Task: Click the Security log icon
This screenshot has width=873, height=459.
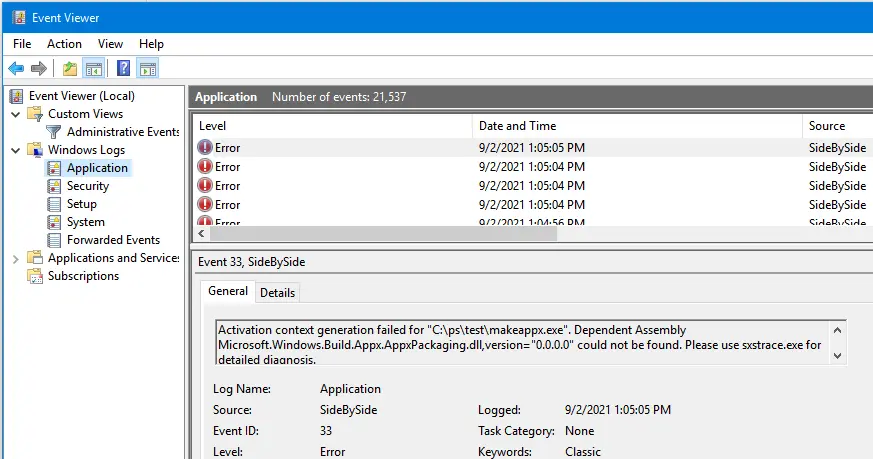Action: point(54,186)
